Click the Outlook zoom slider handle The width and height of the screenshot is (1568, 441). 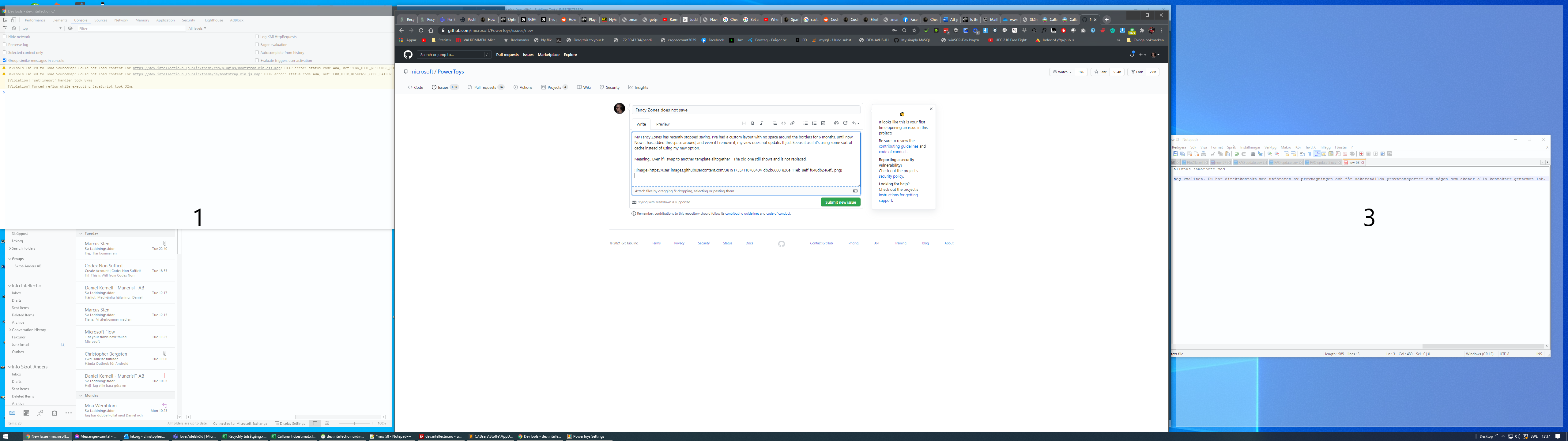(x=354, y=423)
